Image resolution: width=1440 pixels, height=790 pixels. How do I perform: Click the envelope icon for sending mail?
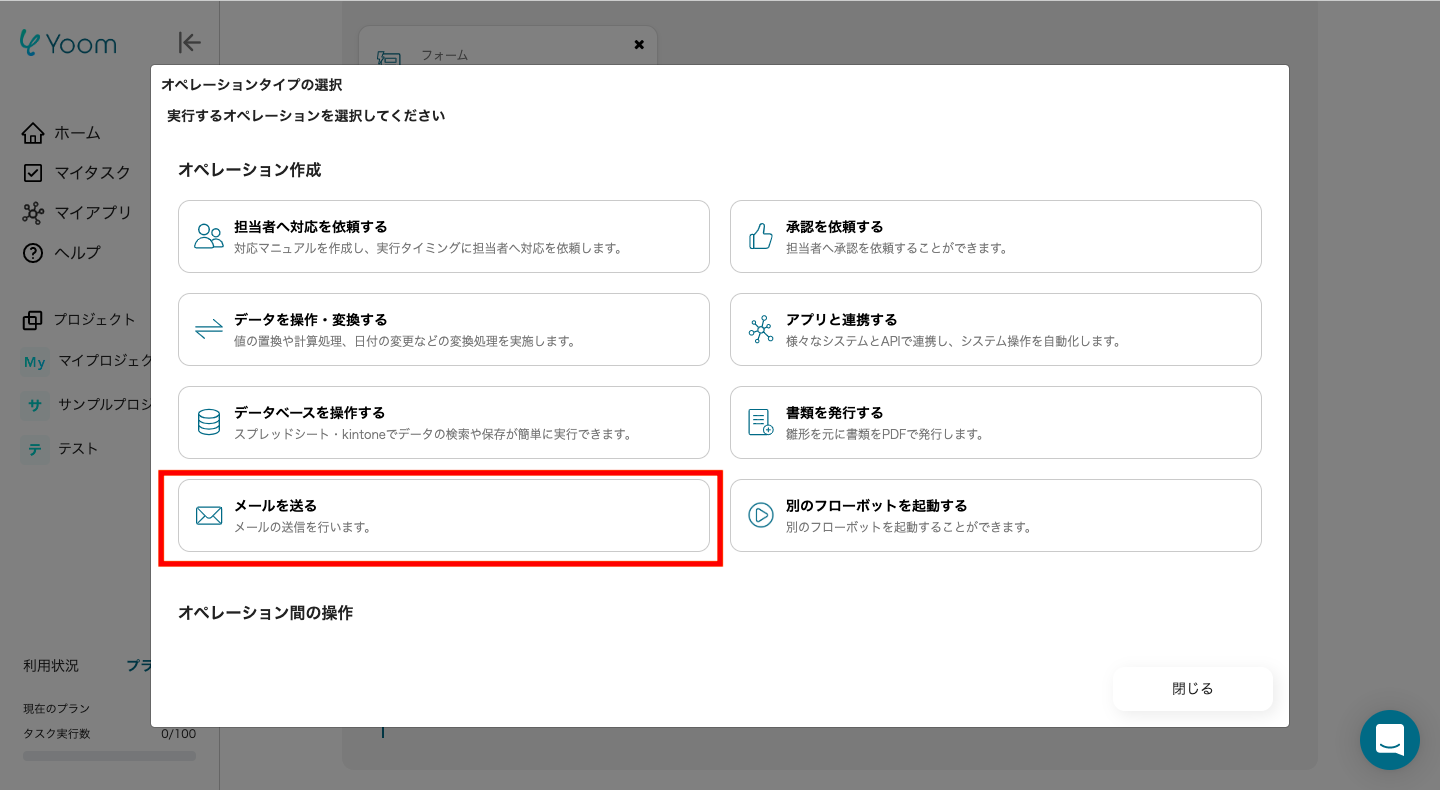pos(209,516)
